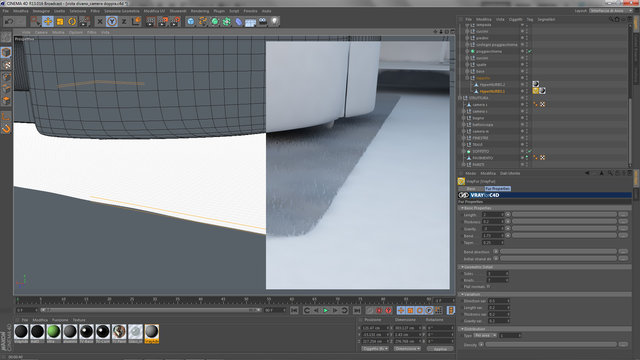Select the green material sphere
Image resolution: width=640 pixels, height=360 pixels.
click(x=53, y=332)
